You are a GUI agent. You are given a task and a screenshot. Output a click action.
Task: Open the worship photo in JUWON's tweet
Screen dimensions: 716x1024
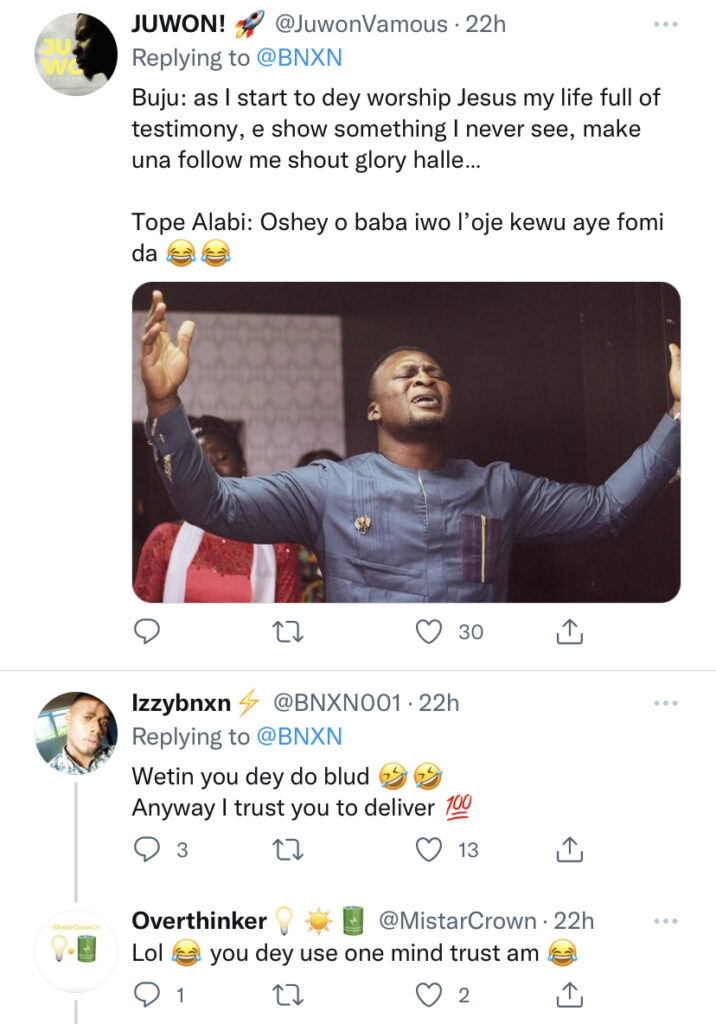coord(406,442)
